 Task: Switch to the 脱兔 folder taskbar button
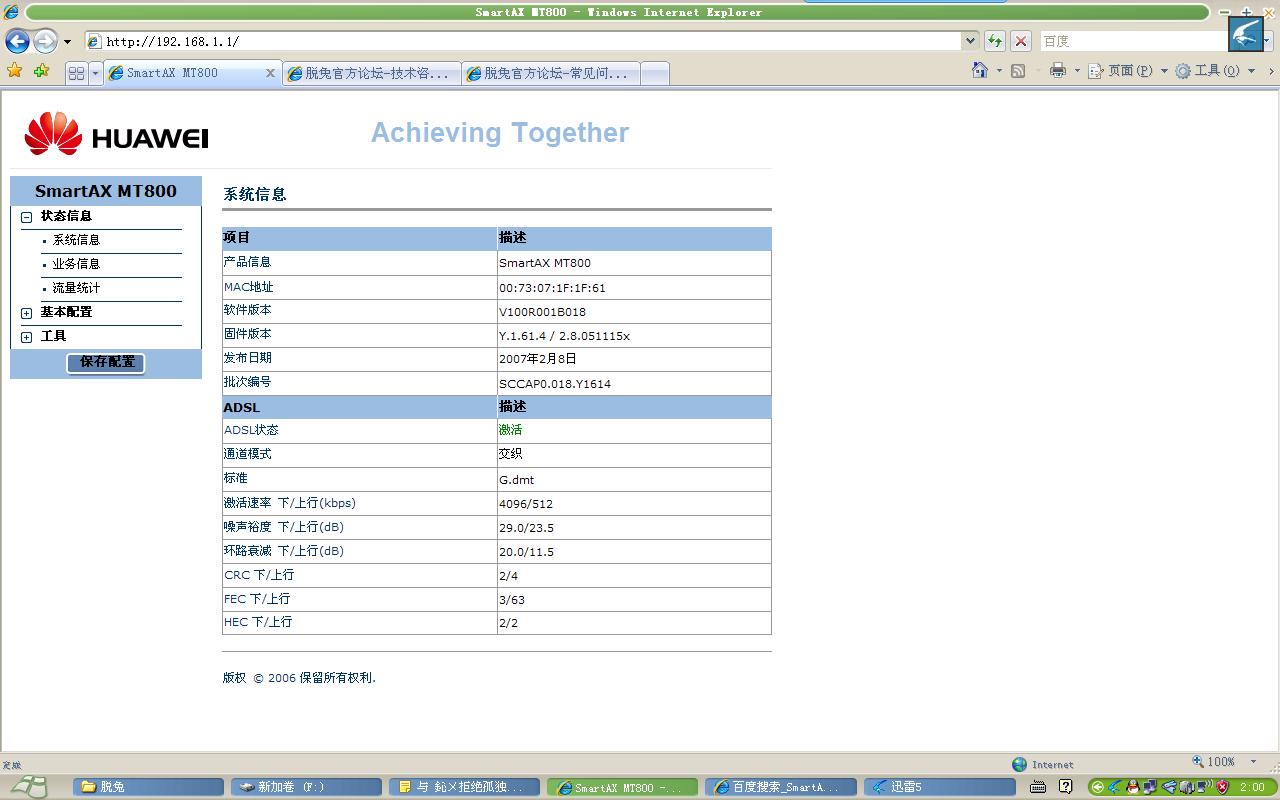[148, 787]
